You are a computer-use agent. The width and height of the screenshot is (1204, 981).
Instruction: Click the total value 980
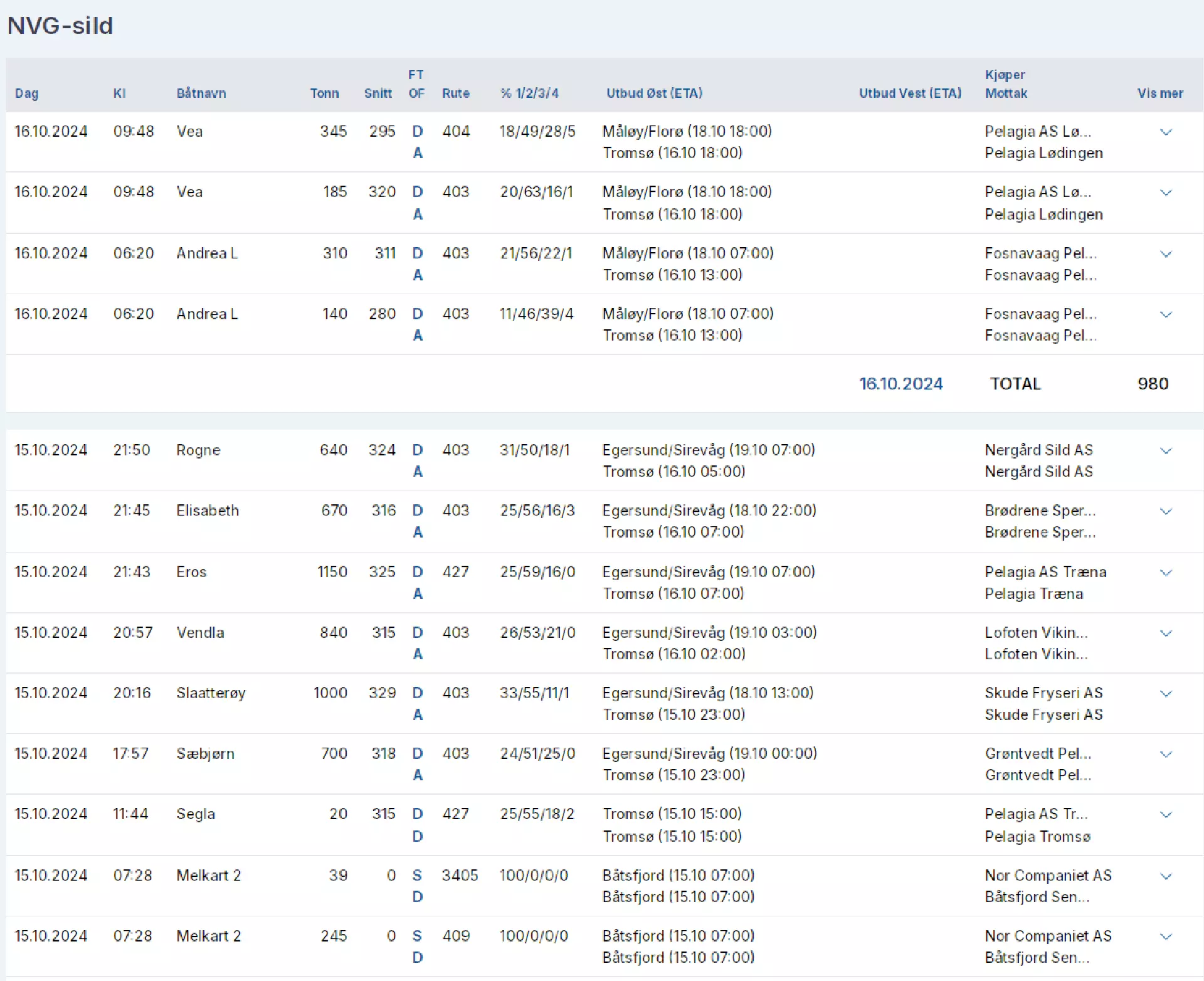(x=1153, y=384)
